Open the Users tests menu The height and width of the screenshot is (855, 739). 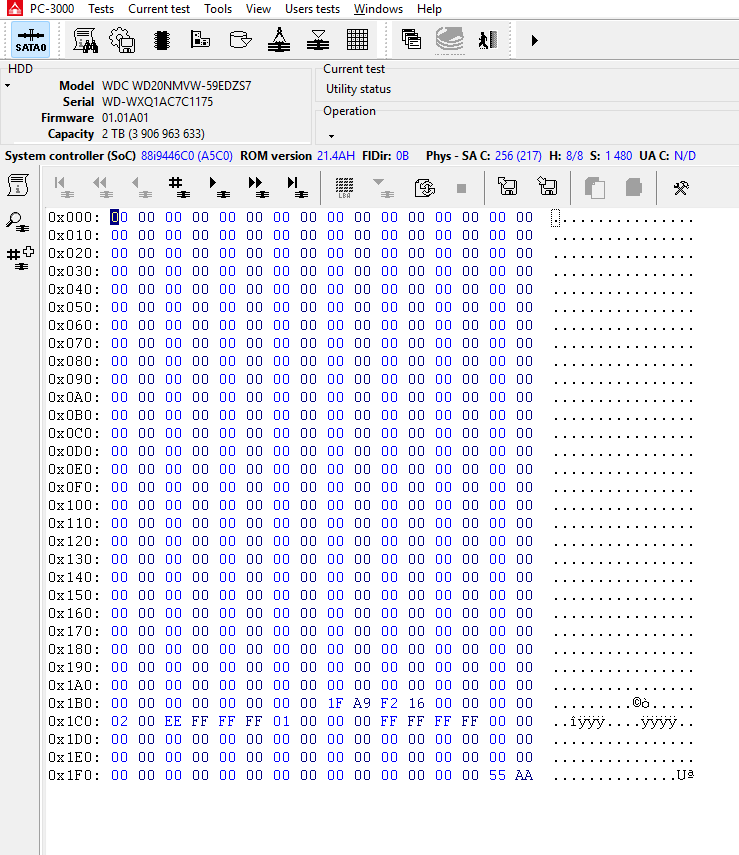(x=312, y=9)
